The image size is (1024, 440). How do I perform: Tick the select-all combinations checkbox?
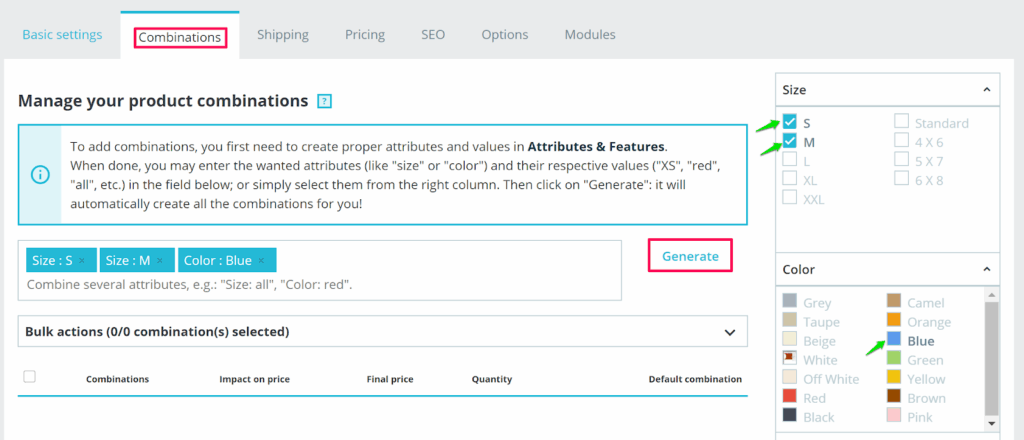point(29,376)
